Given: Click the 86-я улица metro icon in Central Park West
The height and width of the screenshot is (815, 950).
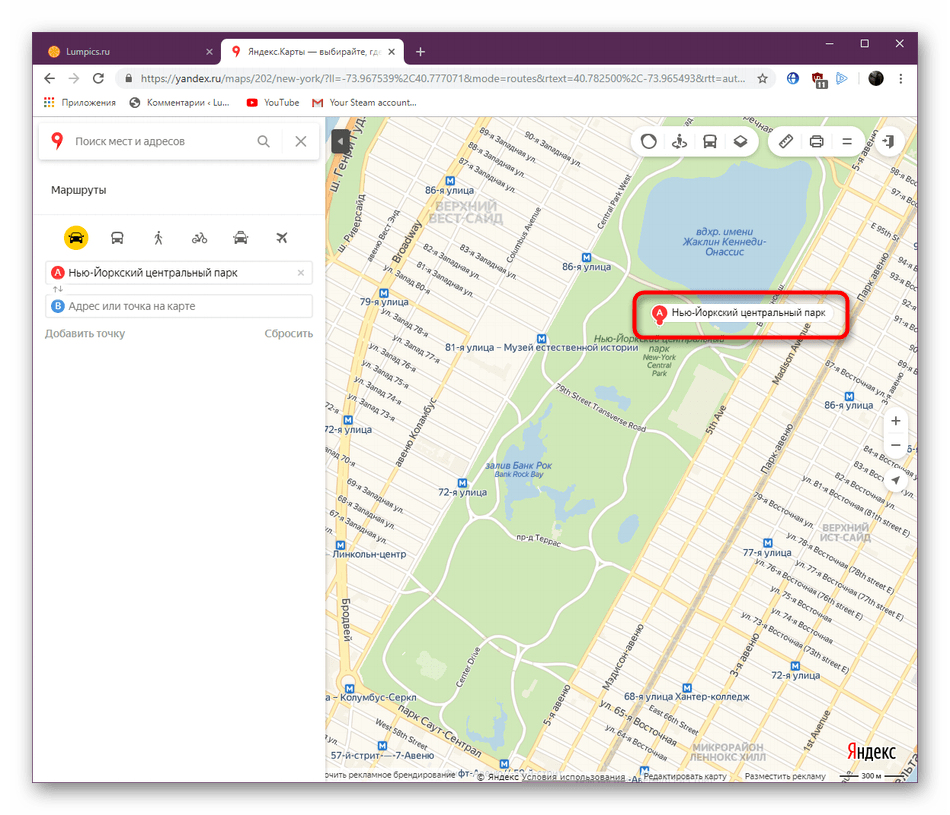Looking at the screenshot, I should pos(586,258).
